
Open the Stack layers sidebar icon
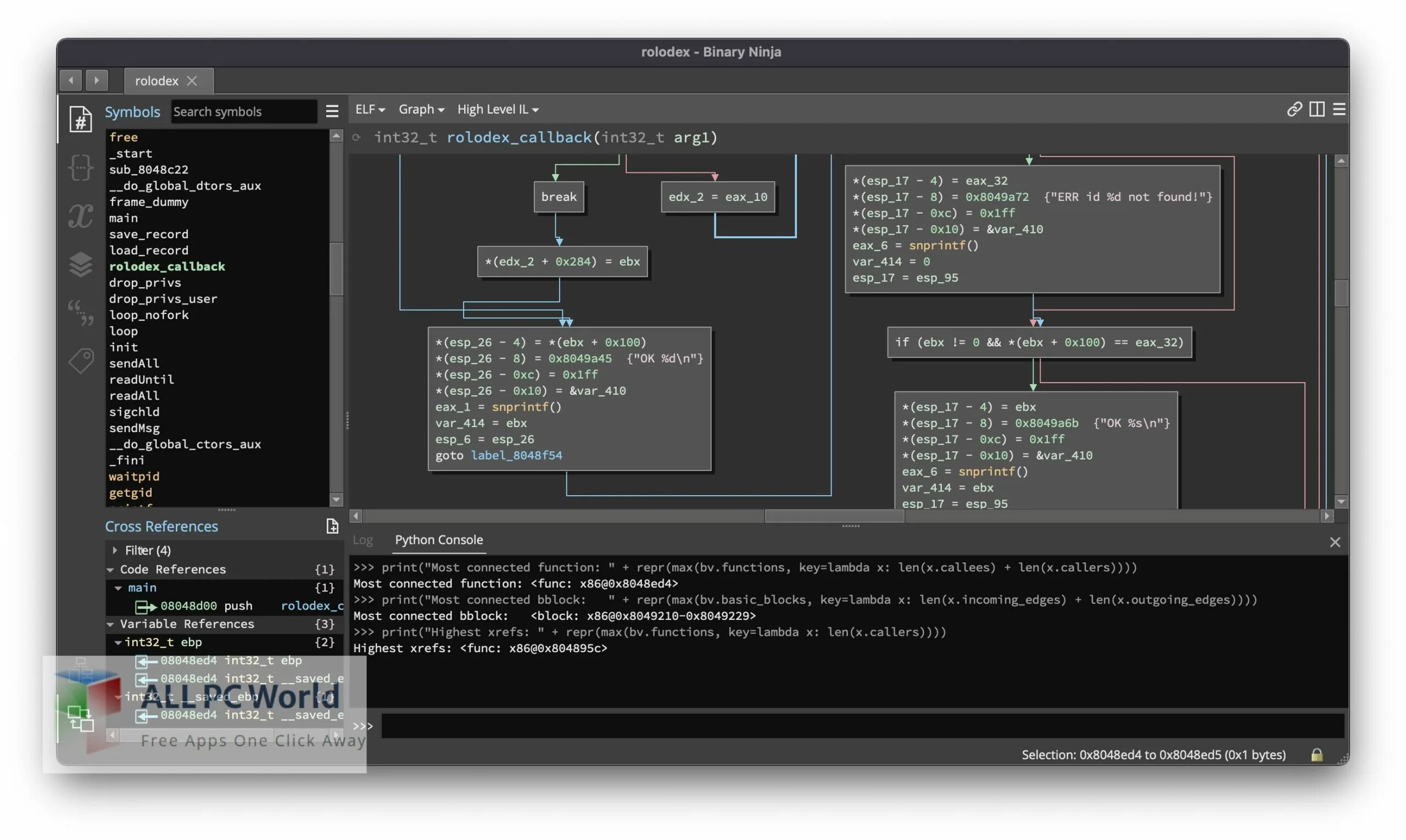80,264
